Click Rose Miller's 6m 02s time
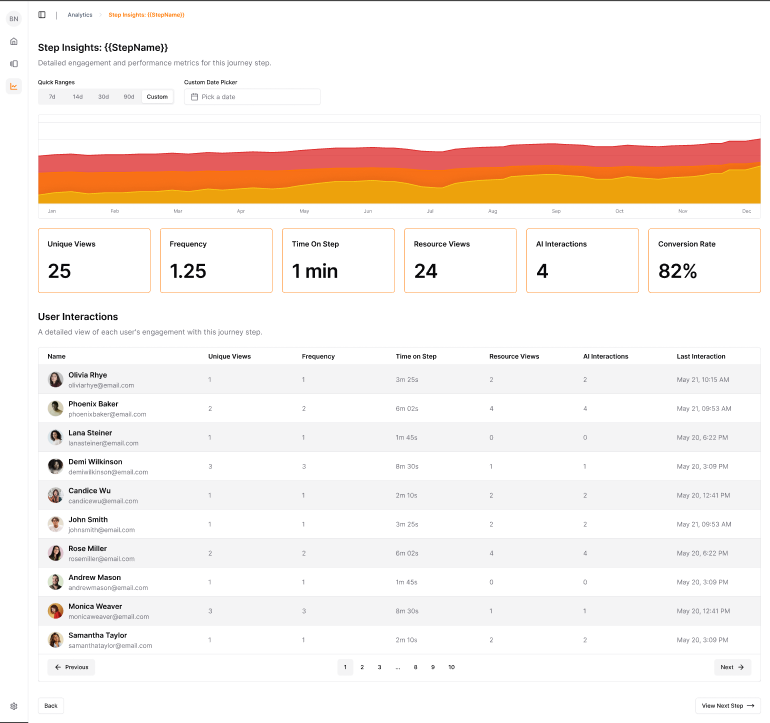This screenshot has height=723, width=770. point(407,554)
